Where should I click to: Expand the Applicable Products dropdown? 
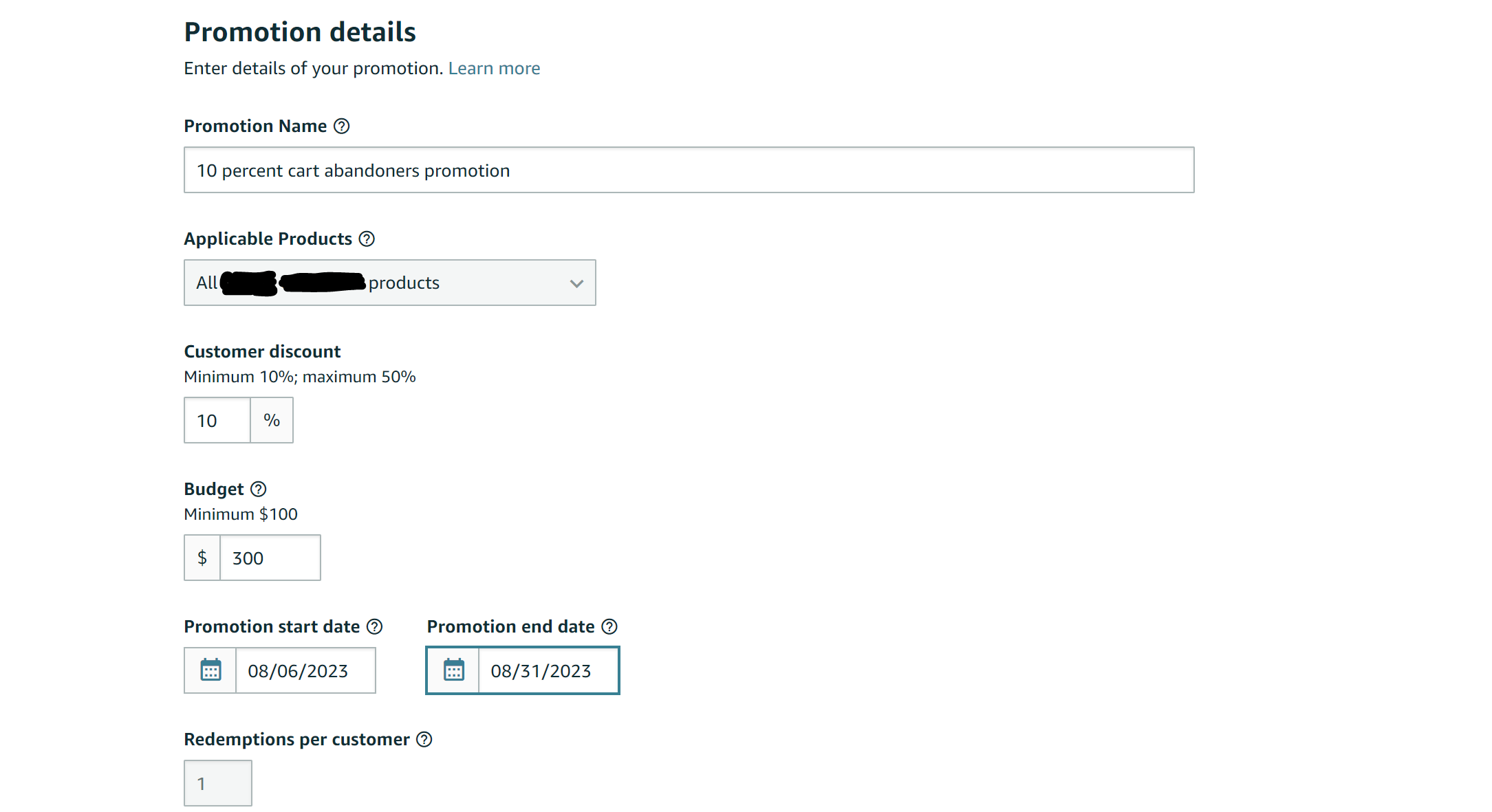pyautogui.click(x=390, y=283)
